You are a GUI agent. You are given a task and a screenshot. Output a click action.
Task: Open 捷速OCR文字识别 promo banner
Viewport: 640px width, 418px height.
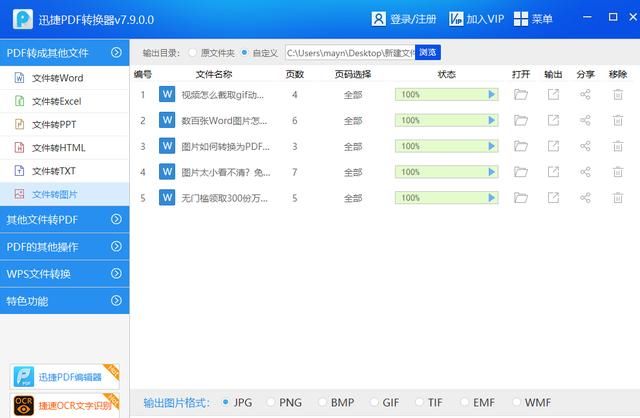tap(64, 405)
